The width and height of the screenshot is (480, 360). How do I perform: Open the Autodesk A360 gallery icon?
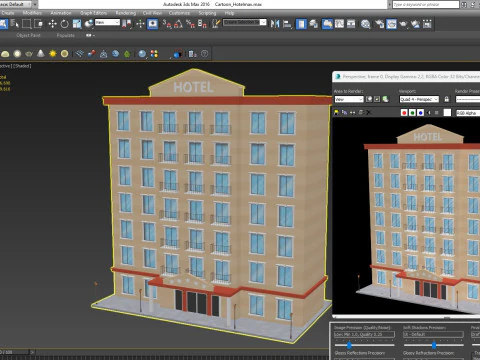[x=427, y=24]
